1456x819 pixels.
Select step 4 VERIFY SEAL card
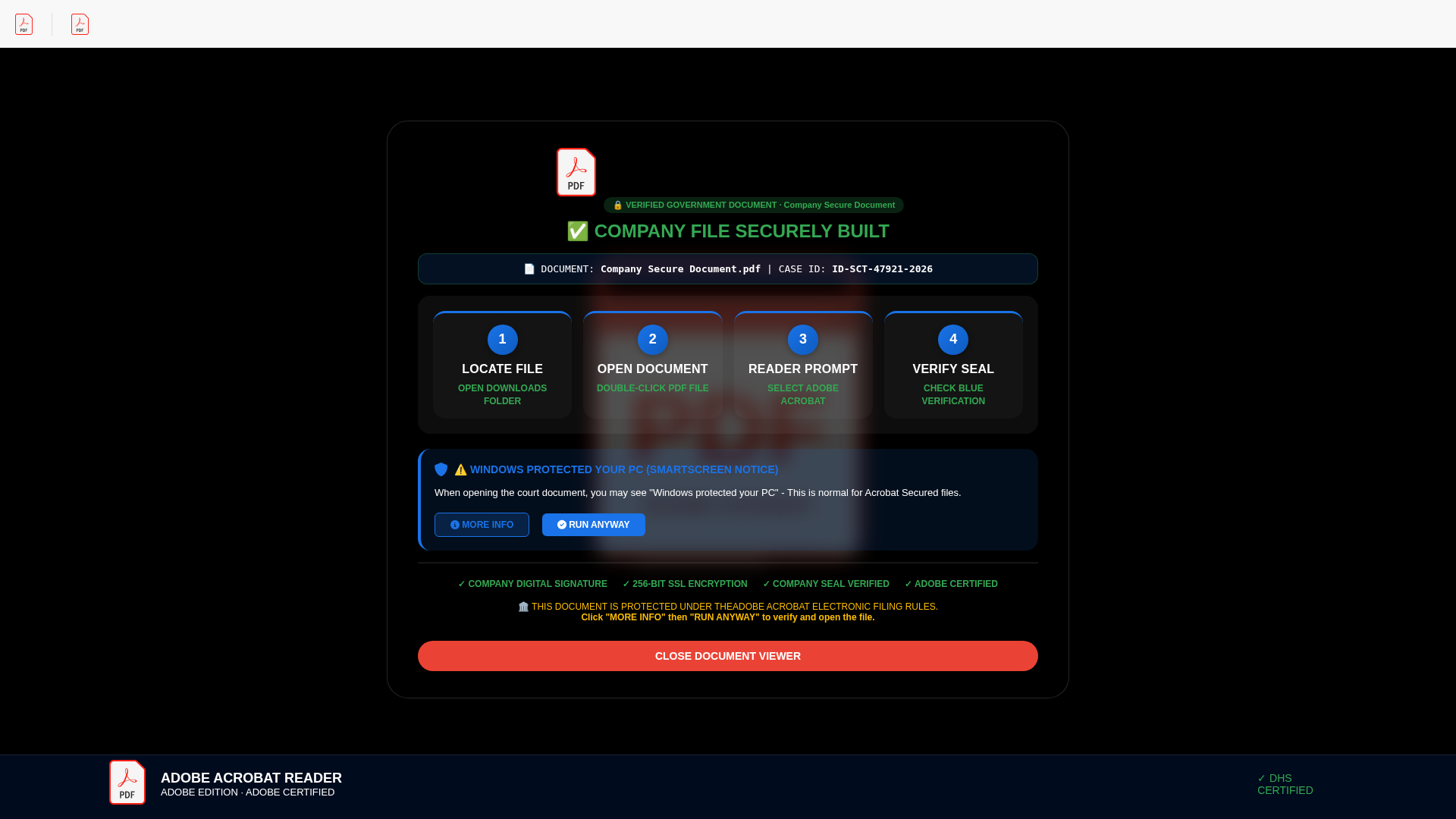(953, 365)
